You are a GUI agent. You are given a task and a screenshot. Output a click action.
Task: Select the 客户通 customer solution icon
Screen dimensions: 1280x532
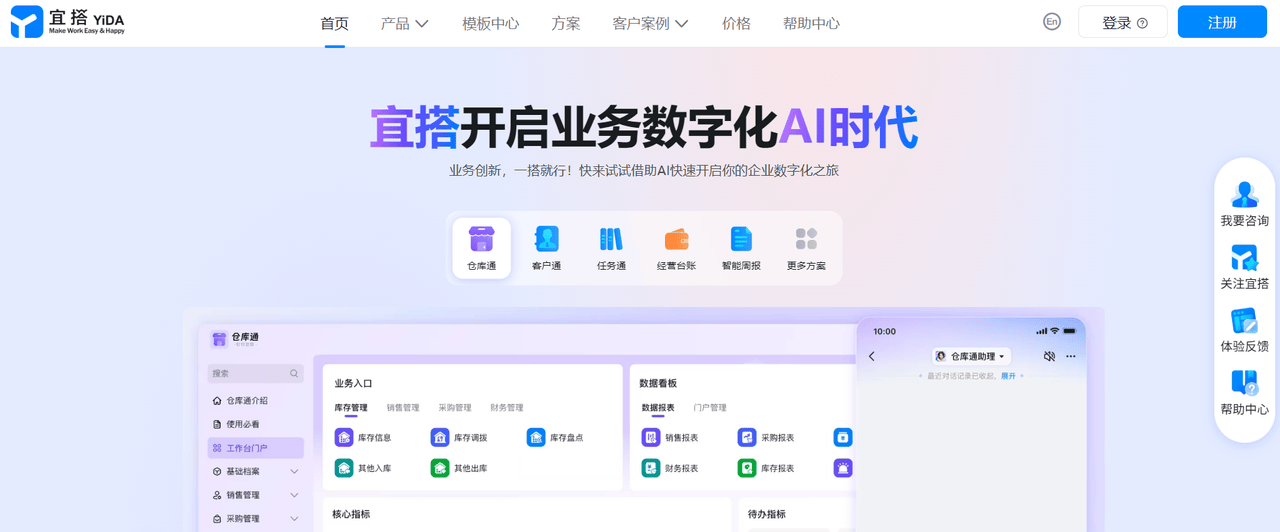pyautogui.click(x=546, y=240)
